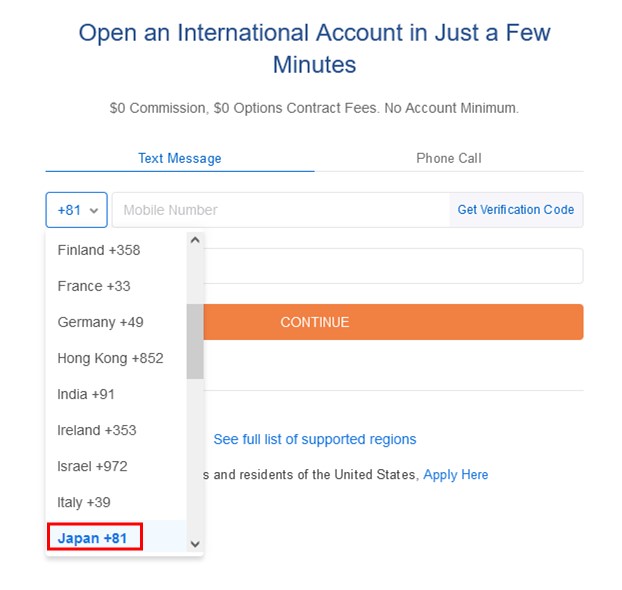Open See full list of supported regions
Viewport: 622px width, 590px height.
(x=315, y=439)
